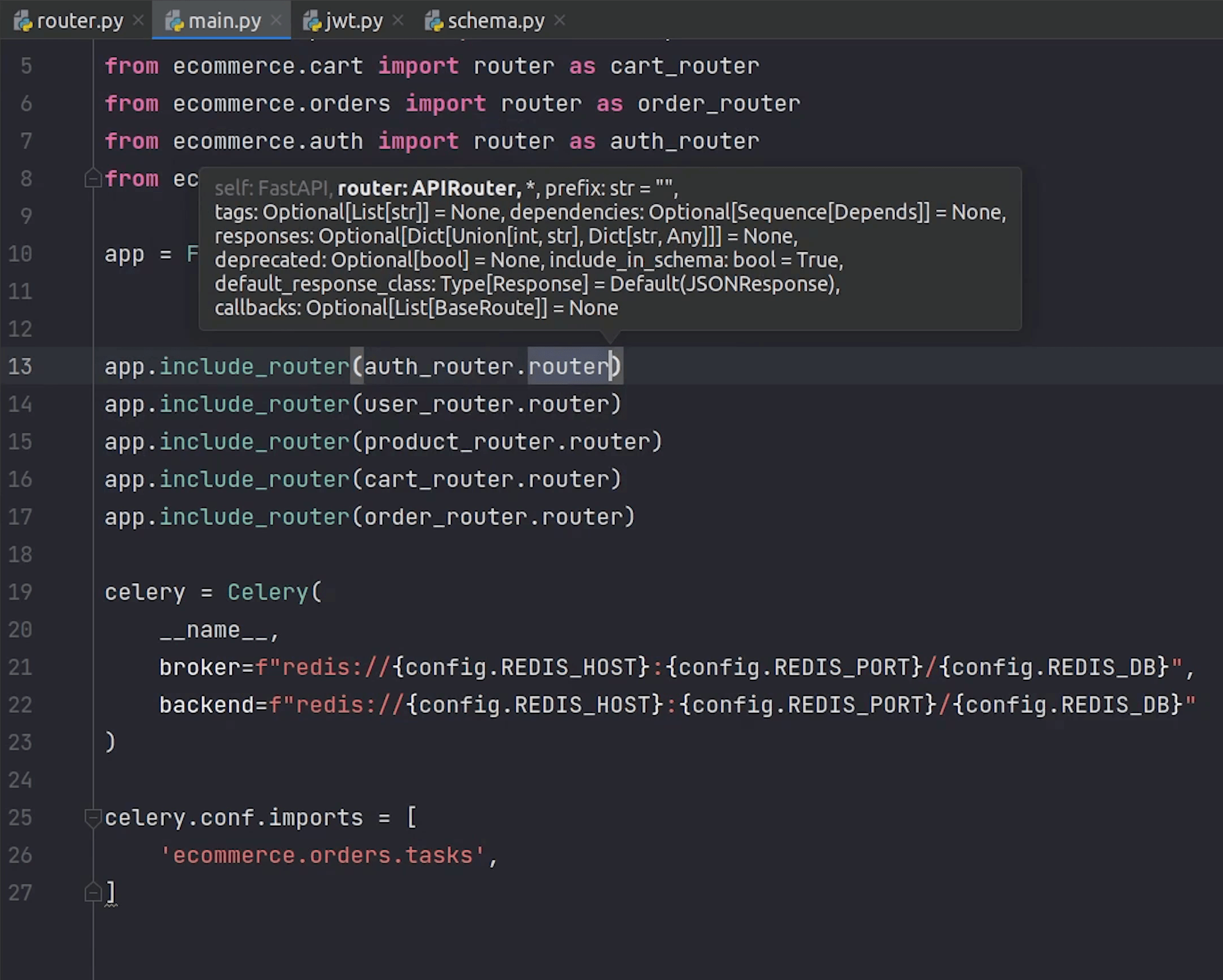Screen dimensions: 1223x980
Task: Collapse the import block fold marker at line 8
Action: (92, 179)
